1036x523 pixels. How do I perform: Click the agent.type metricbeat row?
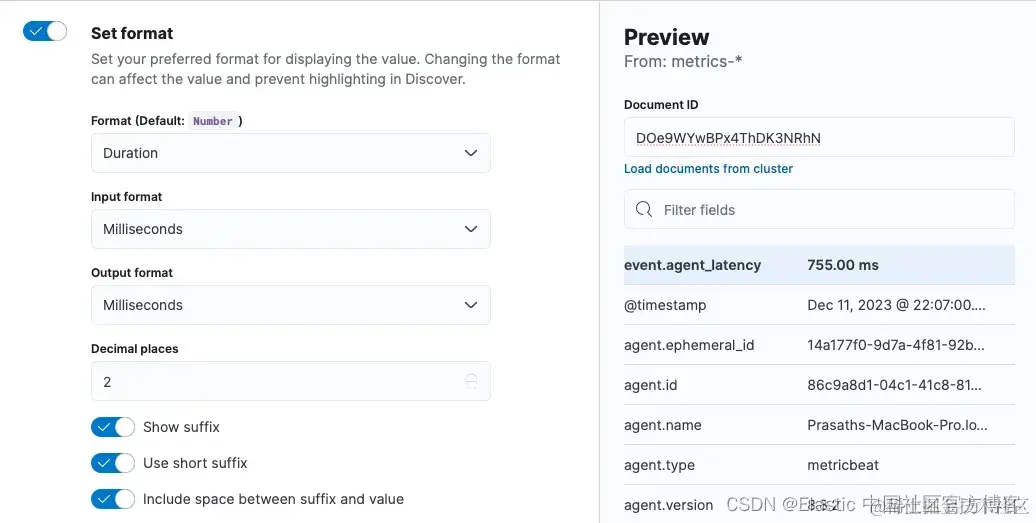coord(818,465)
